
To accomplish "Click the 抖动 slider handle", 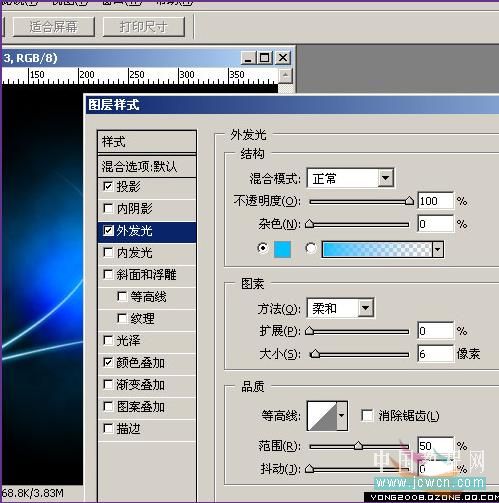I will (310, 469).
